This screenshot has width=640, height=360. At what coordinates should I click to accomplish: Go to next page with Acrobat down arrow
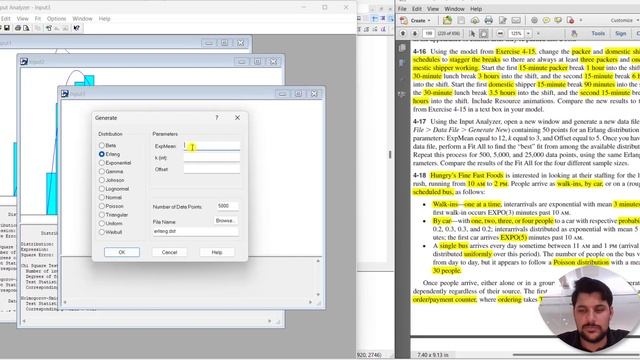coord(415,33)
